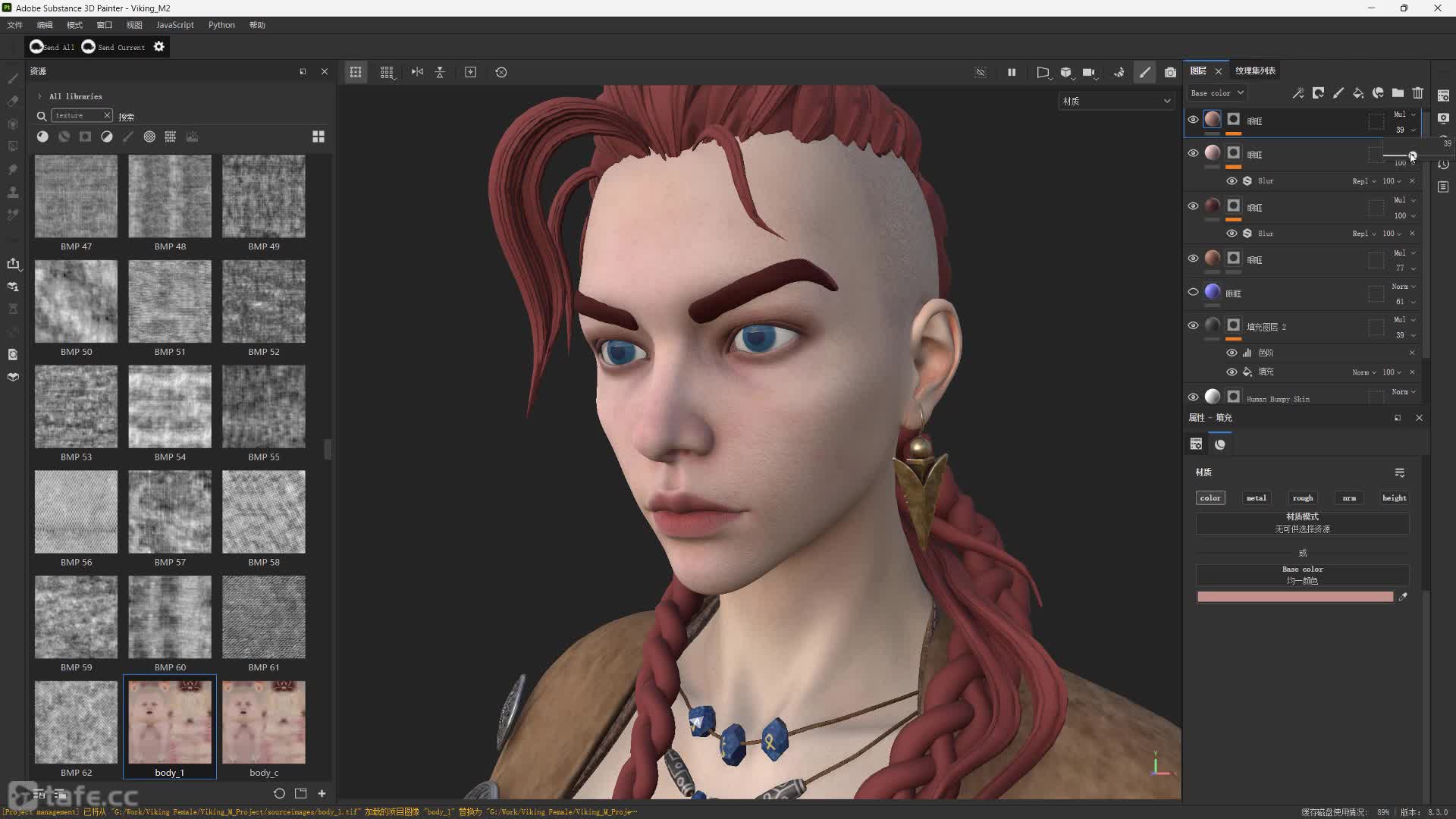Viewport: 1456px width, 819px height.
Task: Switch assets view to large grid icon
Action: [318, 136]
